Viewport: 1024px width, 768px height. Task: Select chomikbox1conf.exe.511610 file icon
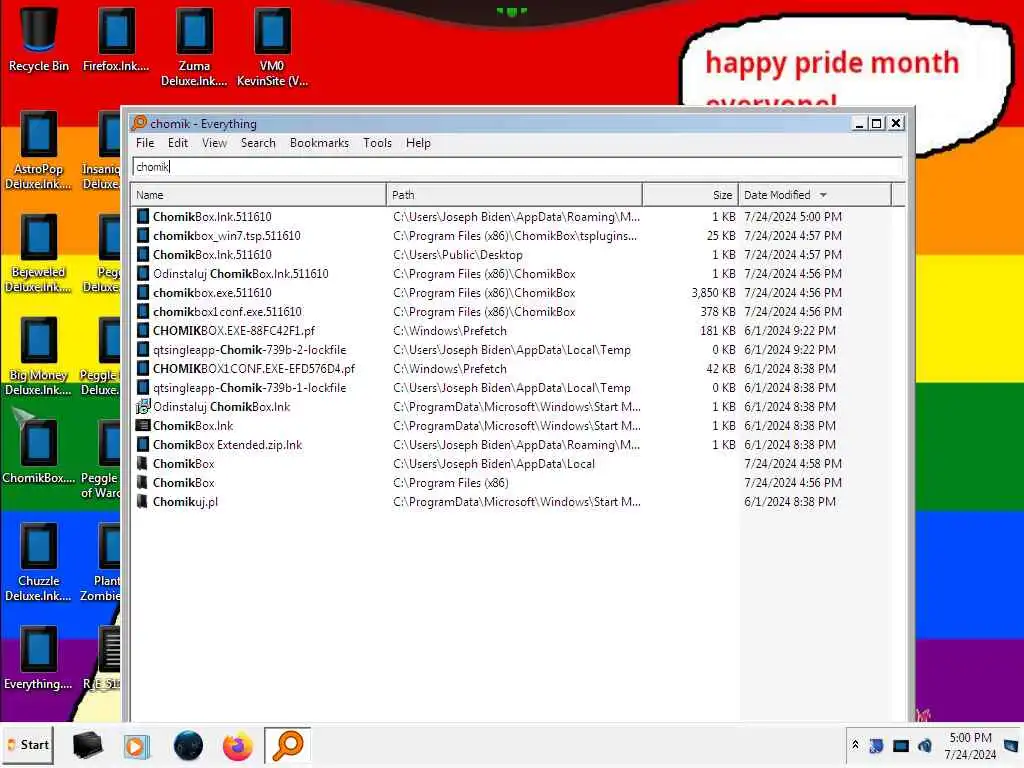coord(142,312)
